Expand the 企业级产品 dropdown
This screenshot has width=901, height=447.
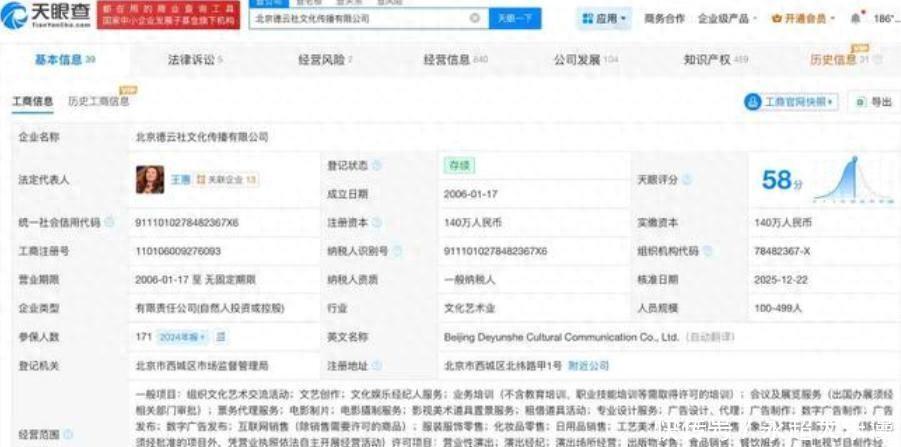[726, 19]
